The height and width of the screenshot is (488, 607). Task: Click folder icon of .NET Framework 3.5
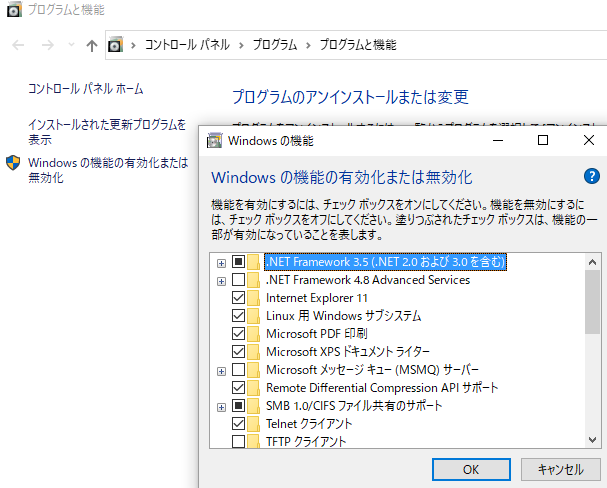click(x=254, y=262)
